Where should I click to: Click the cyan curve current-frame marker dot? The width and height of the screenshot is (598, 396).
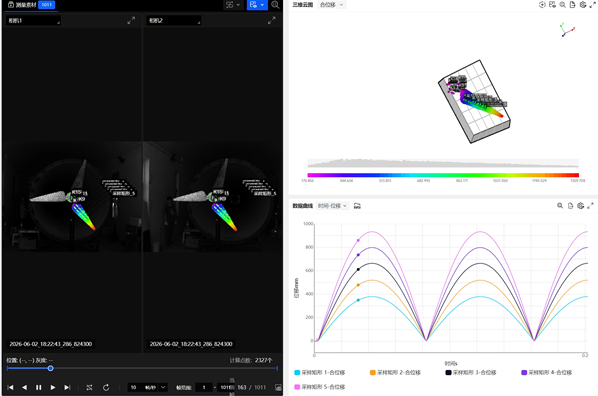click(x=358, y=300)
